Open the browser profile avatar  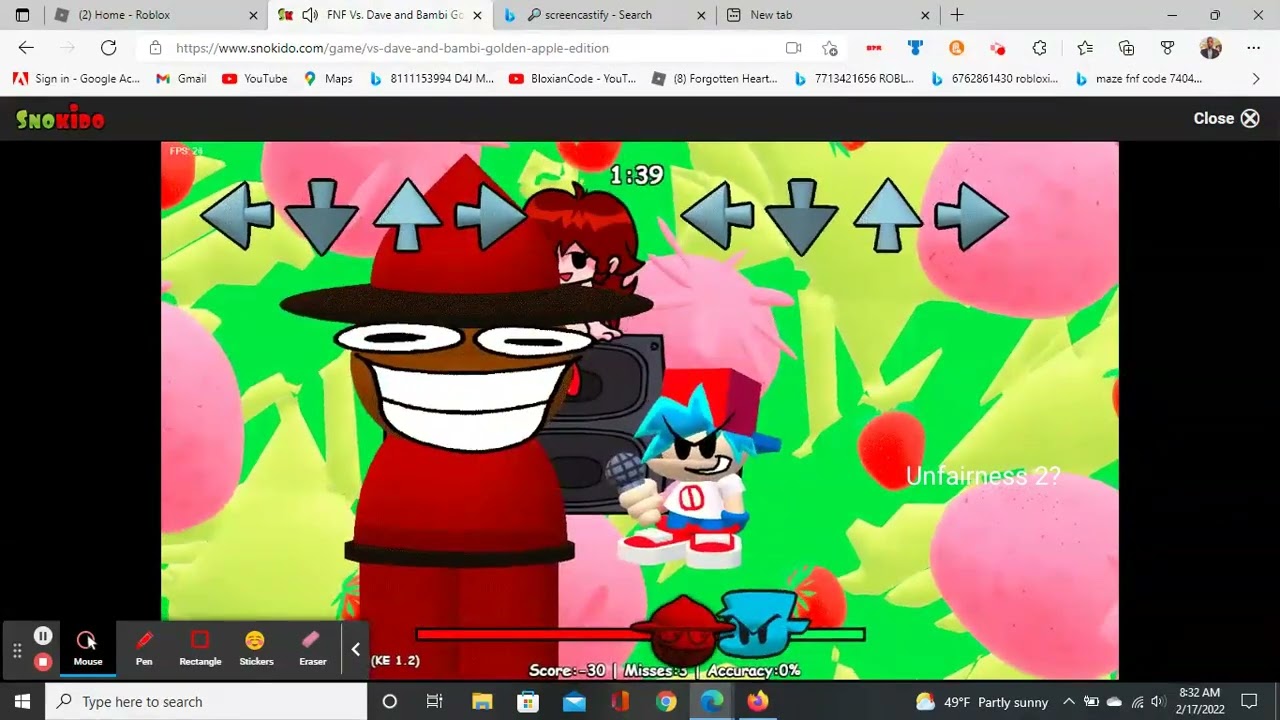(x=1210, y=48)
